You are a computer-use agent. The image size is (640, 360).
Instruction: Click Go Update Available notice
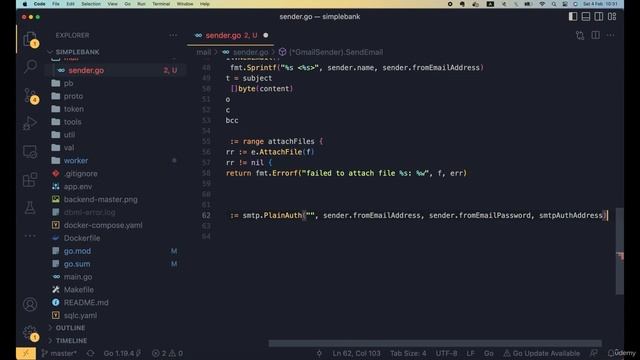(541, 353)
